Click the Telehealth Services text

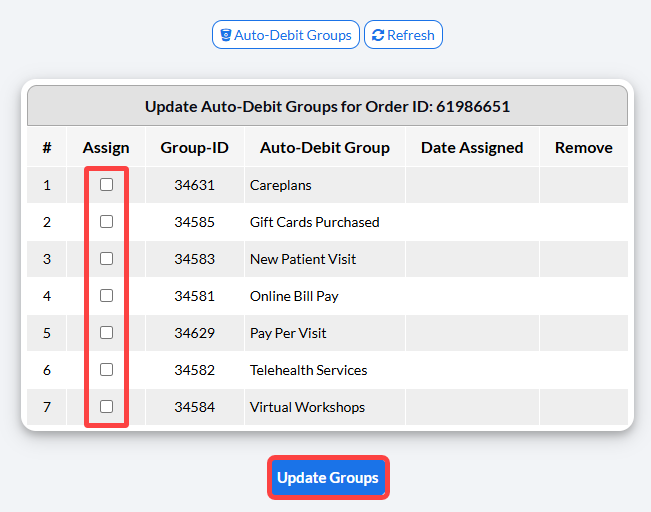(x=308, y=370)
